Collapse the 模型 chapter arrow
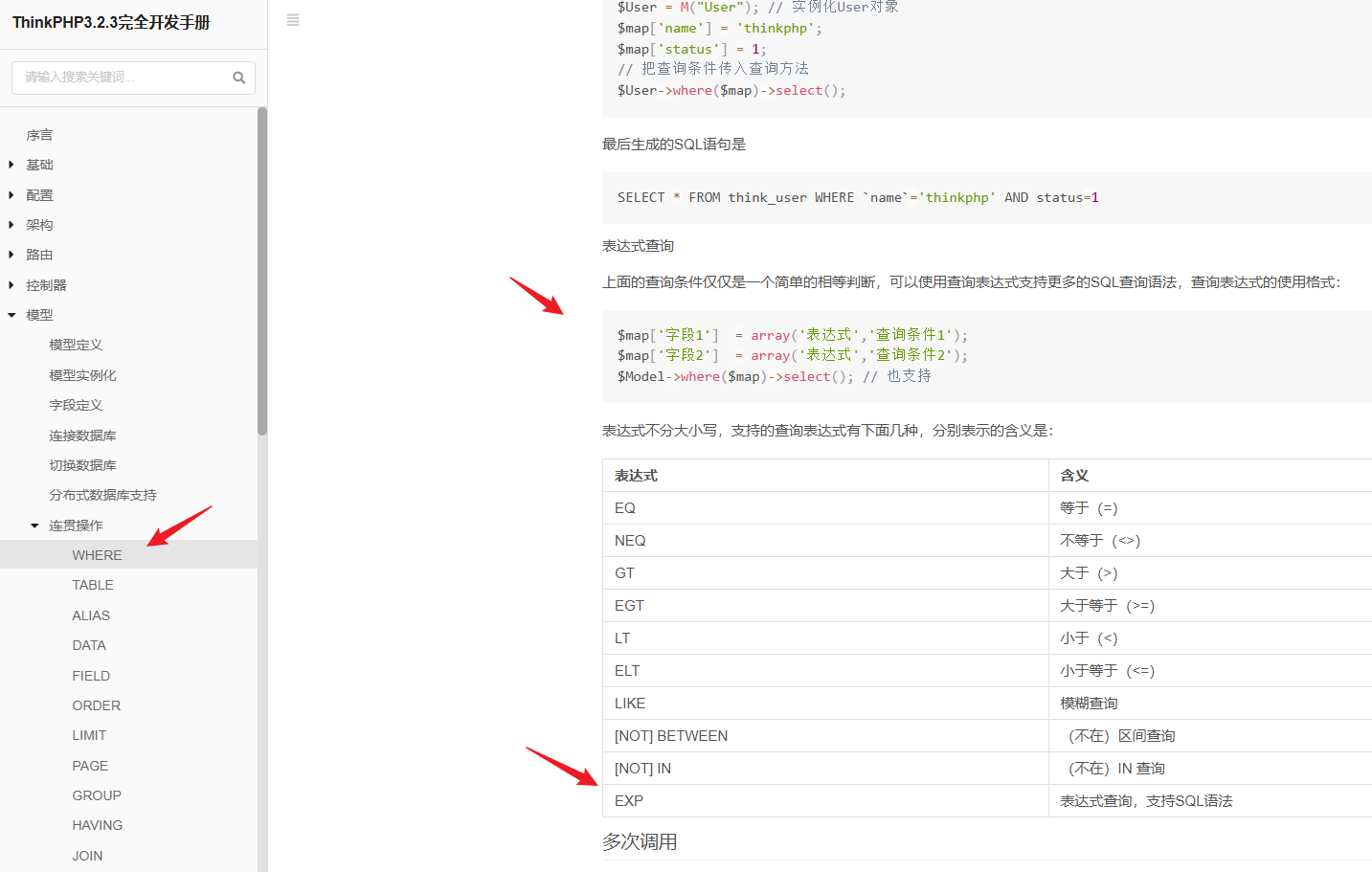The height and width of the screenshot is (872, 1372). click(11, 315)
